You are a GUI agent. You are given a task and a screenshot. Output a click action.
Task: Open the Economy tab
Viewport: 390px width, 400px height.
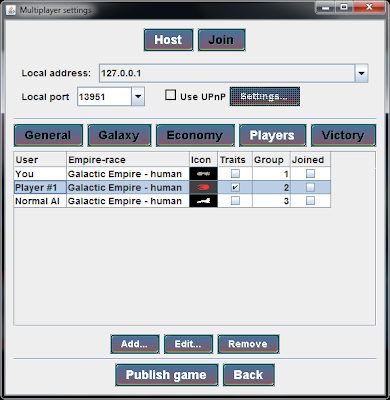click(x=195, y=135)
